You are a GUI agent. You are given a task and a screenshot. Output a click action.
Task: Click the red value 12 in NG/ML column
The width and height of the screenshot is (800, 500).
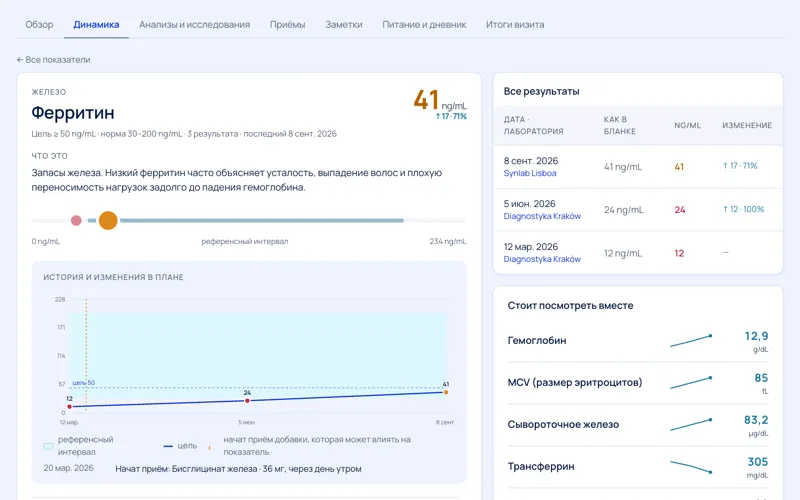pos(679,253)
